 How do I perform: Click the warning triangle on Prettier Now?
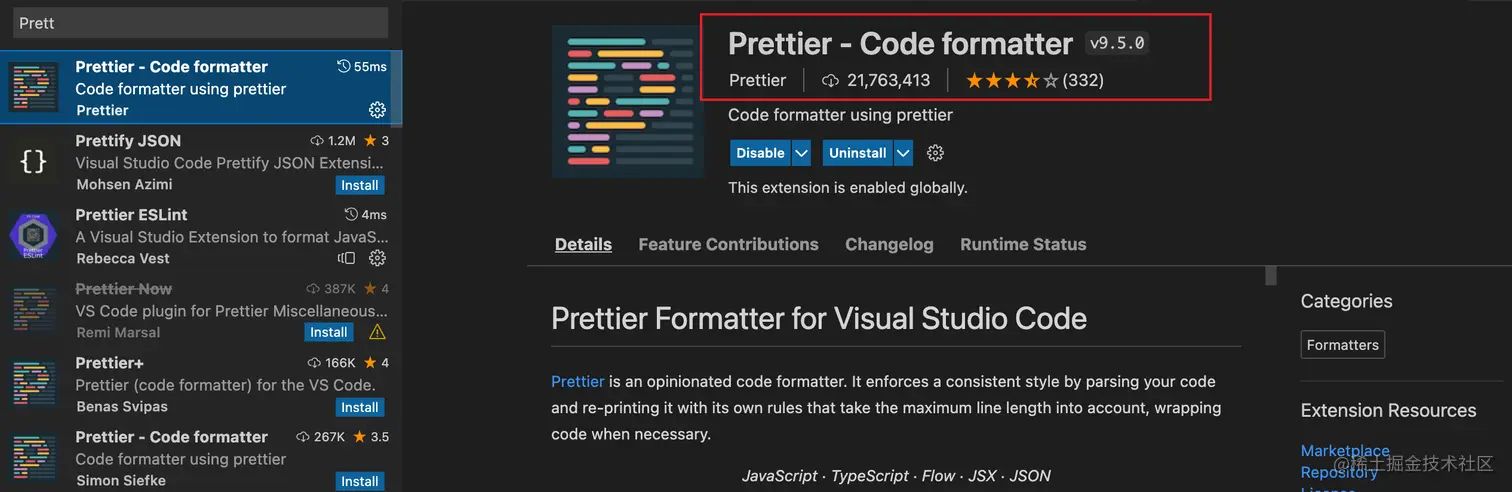[x=377, y=332]
